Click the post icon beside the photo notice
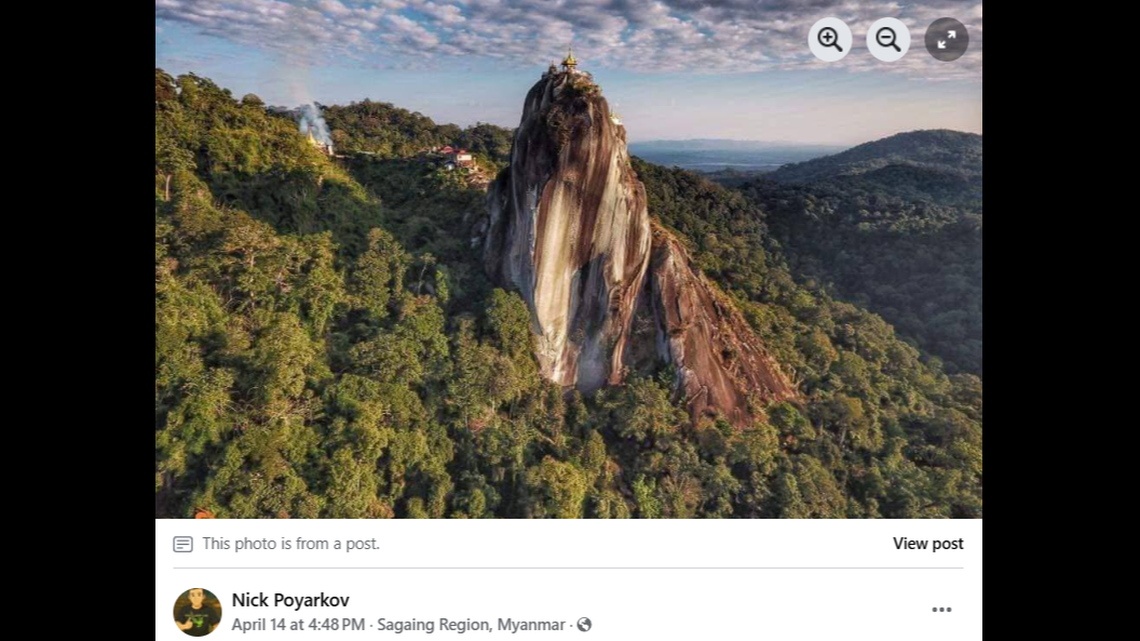The height and width of the screenshot is (641, 1140). tap(182, 544)
